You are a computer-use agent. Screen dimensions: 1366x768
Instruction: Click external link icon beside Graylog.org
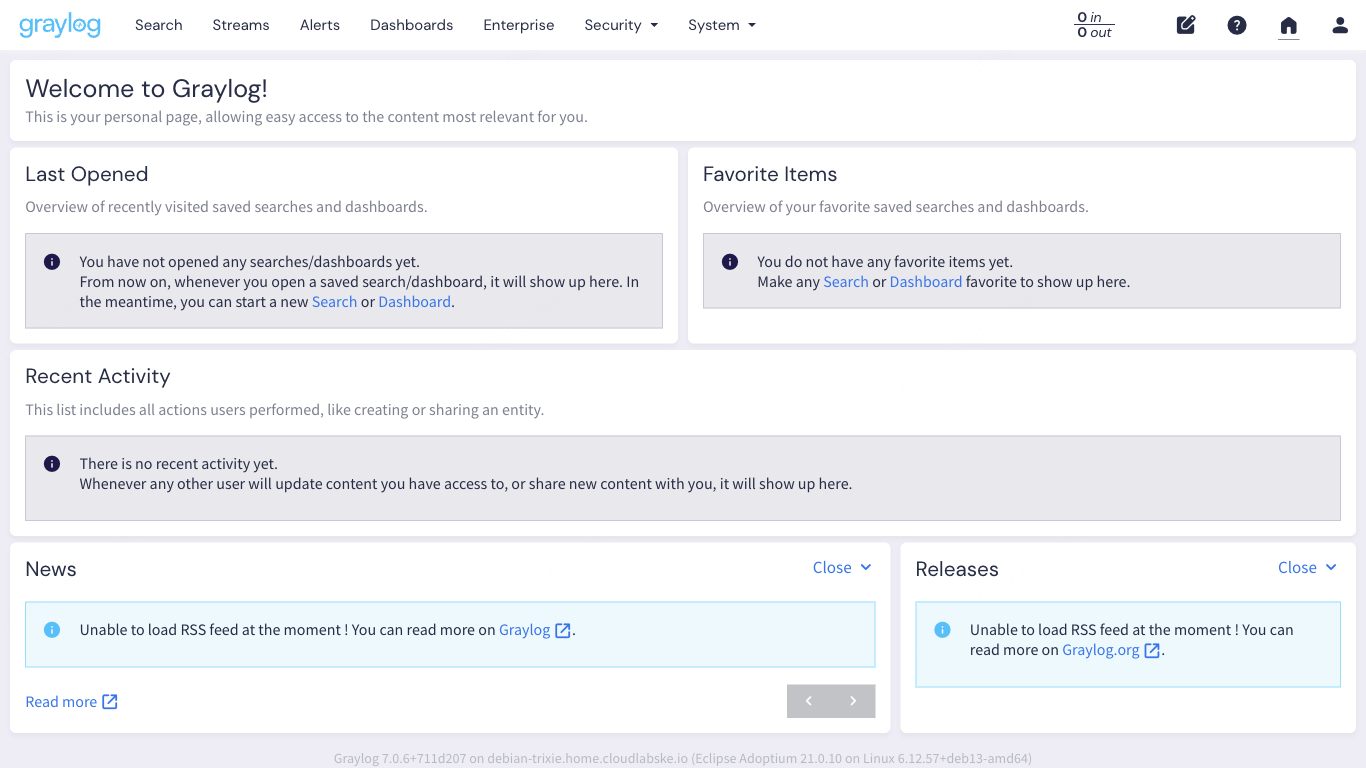[1152, 650]
